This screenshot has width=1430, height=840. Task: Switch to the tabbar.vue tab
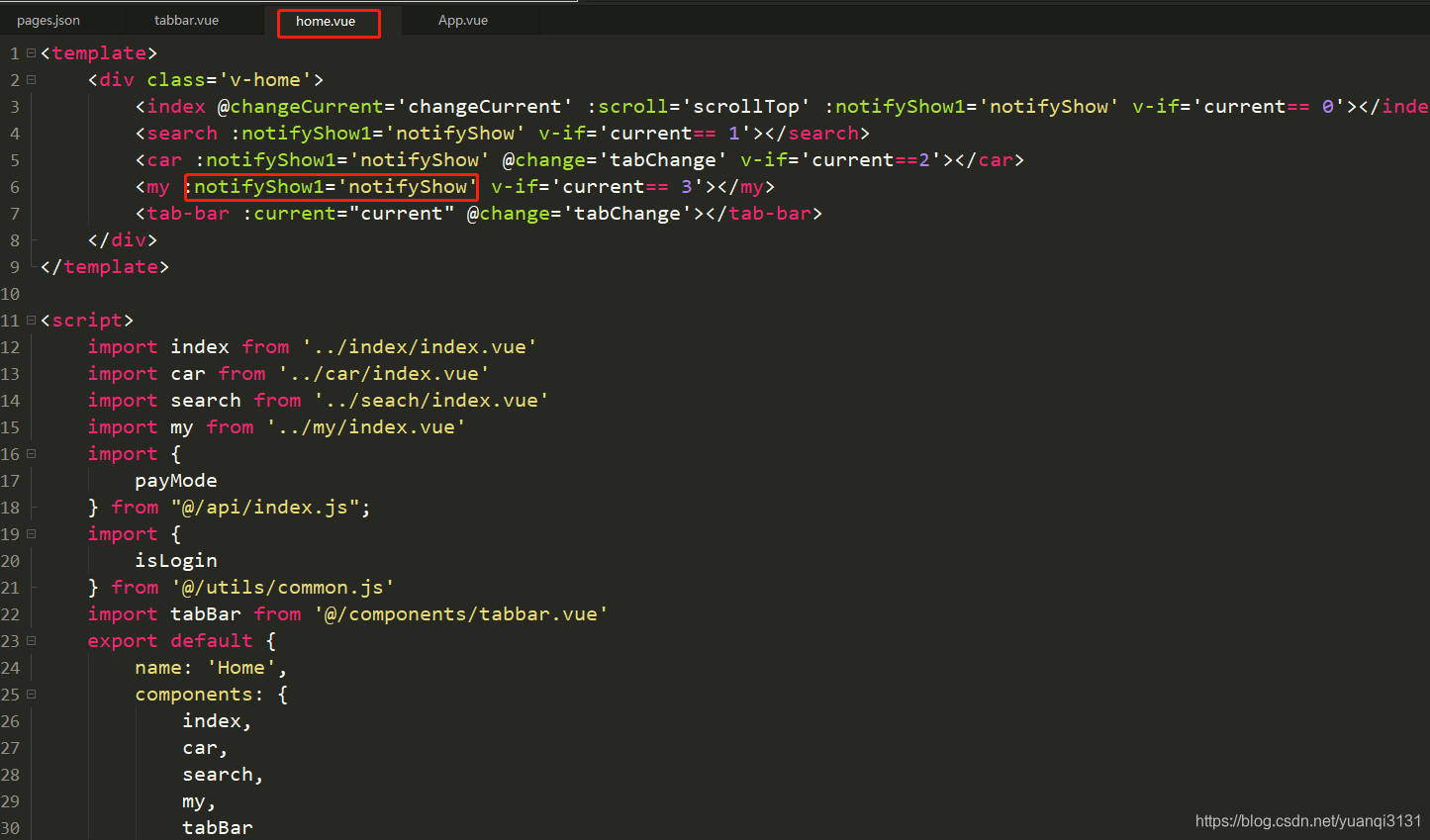tap(187, 21)
